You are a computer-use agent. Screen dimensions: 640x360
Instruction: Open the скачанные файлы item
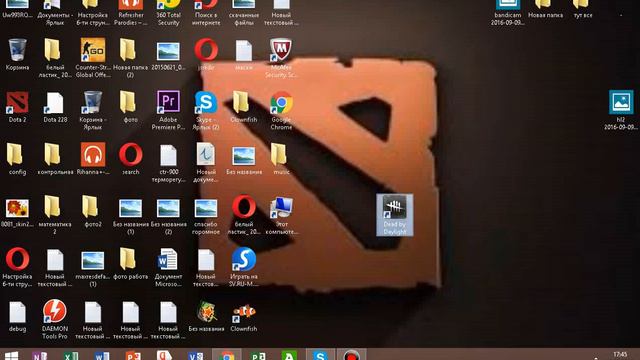244,13
